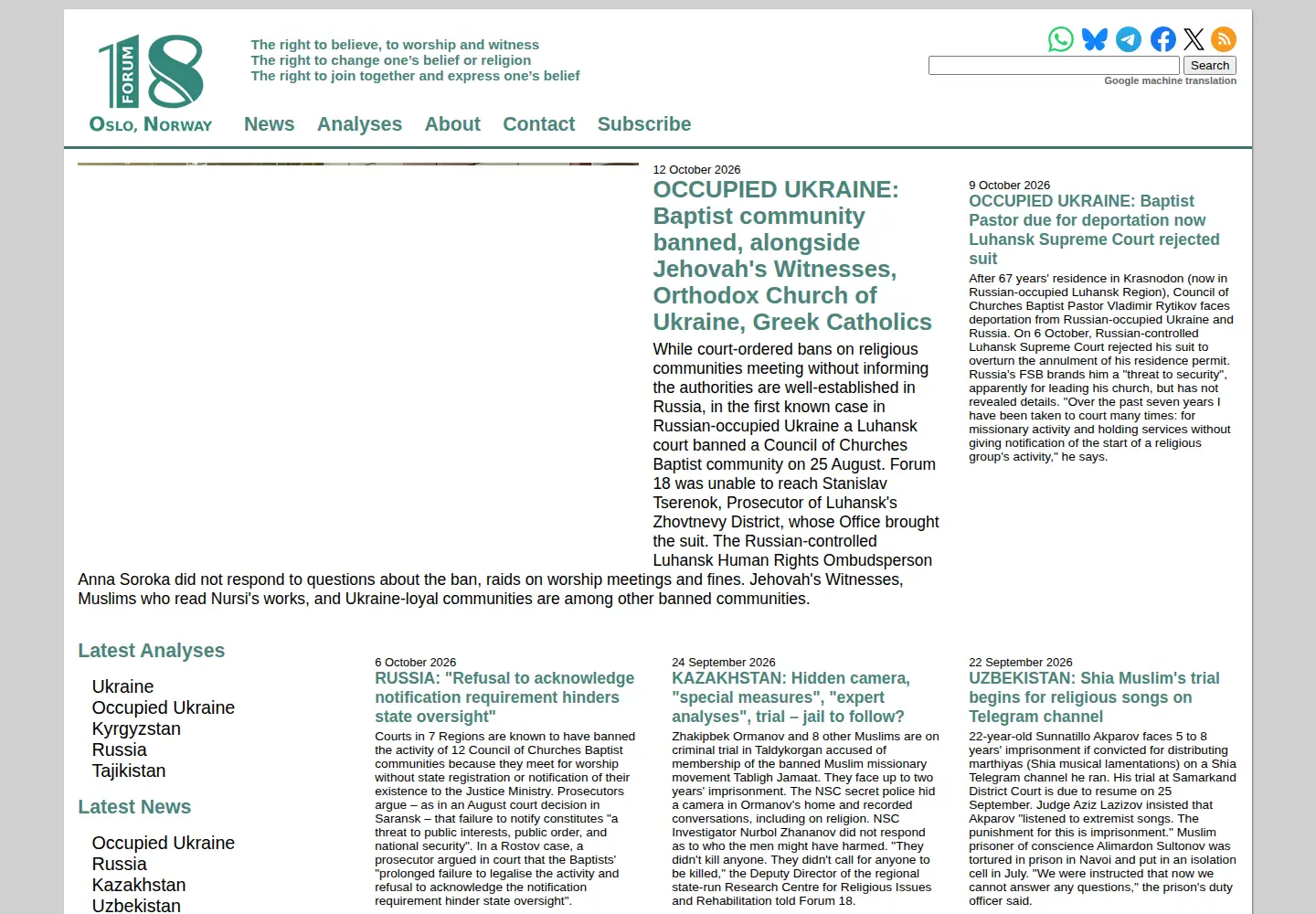The image size is (1316, 914).
Task: Select Russia under Latest News
Action: 120,864
